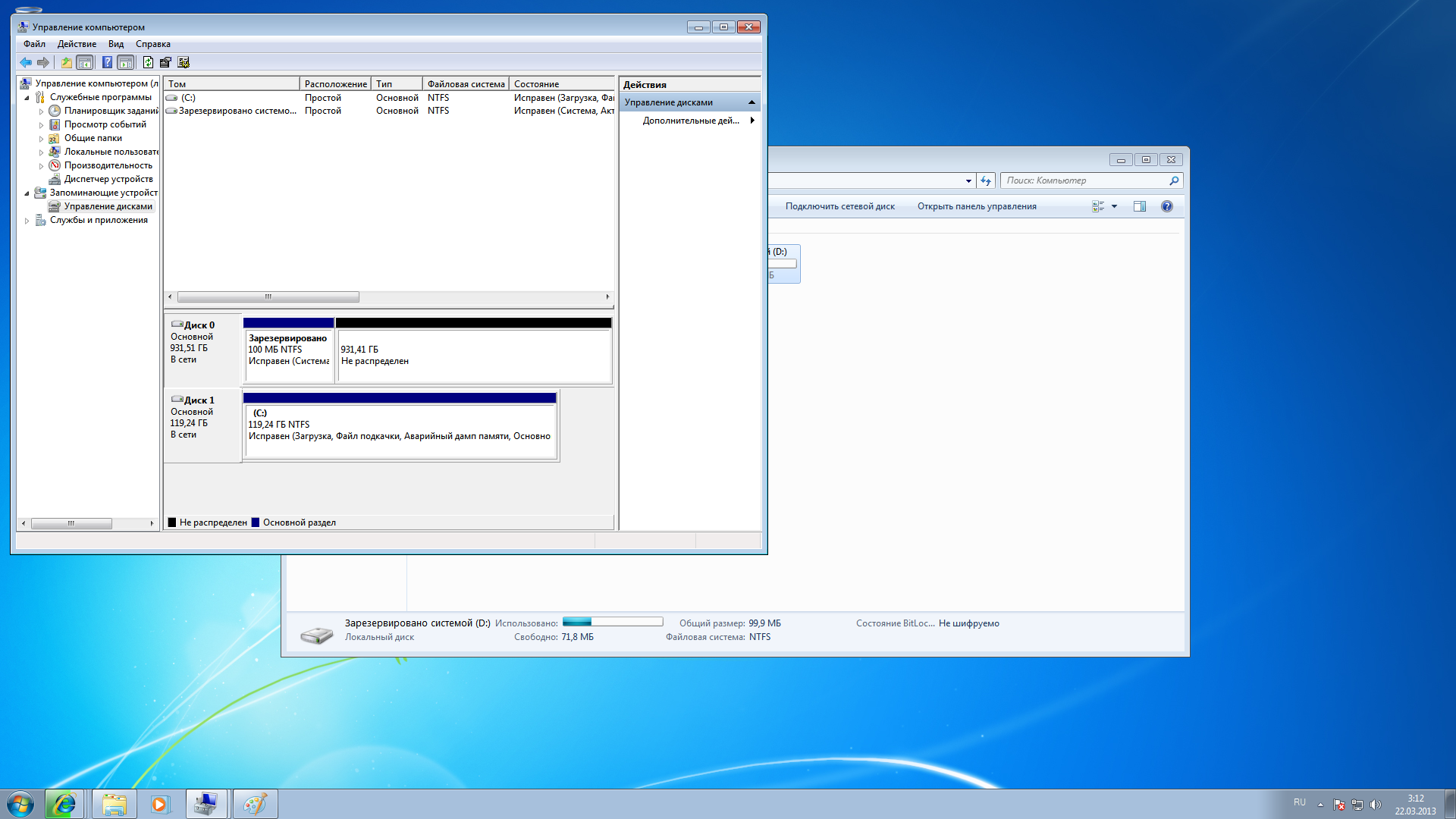Open the Вид menu

(115, 44)
